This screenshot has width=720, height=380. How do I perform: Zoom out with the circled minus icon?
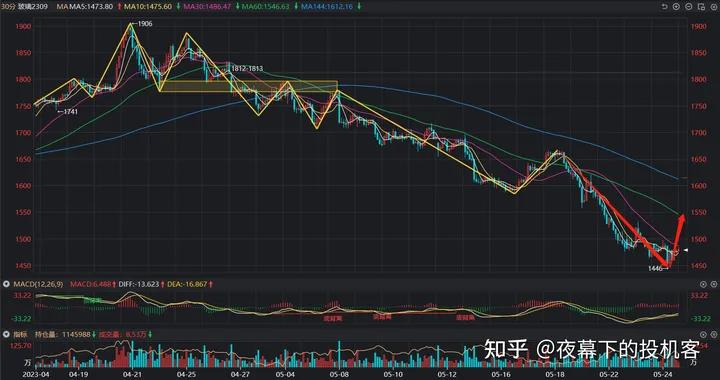tap(688, 6)
